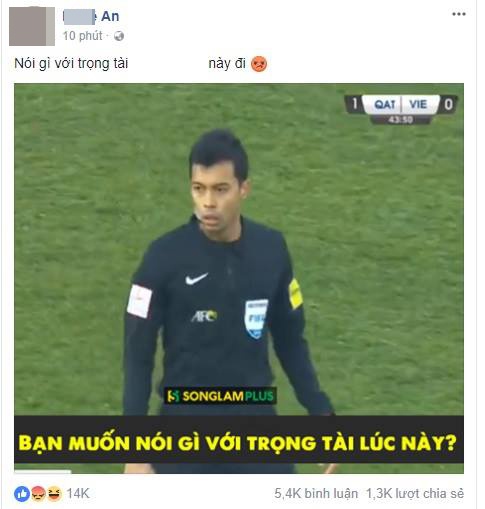Image resolution: width=485 pixels, height=509 pixels.
Task: Open the post options three-dot menu
Action: coord(458,14)
